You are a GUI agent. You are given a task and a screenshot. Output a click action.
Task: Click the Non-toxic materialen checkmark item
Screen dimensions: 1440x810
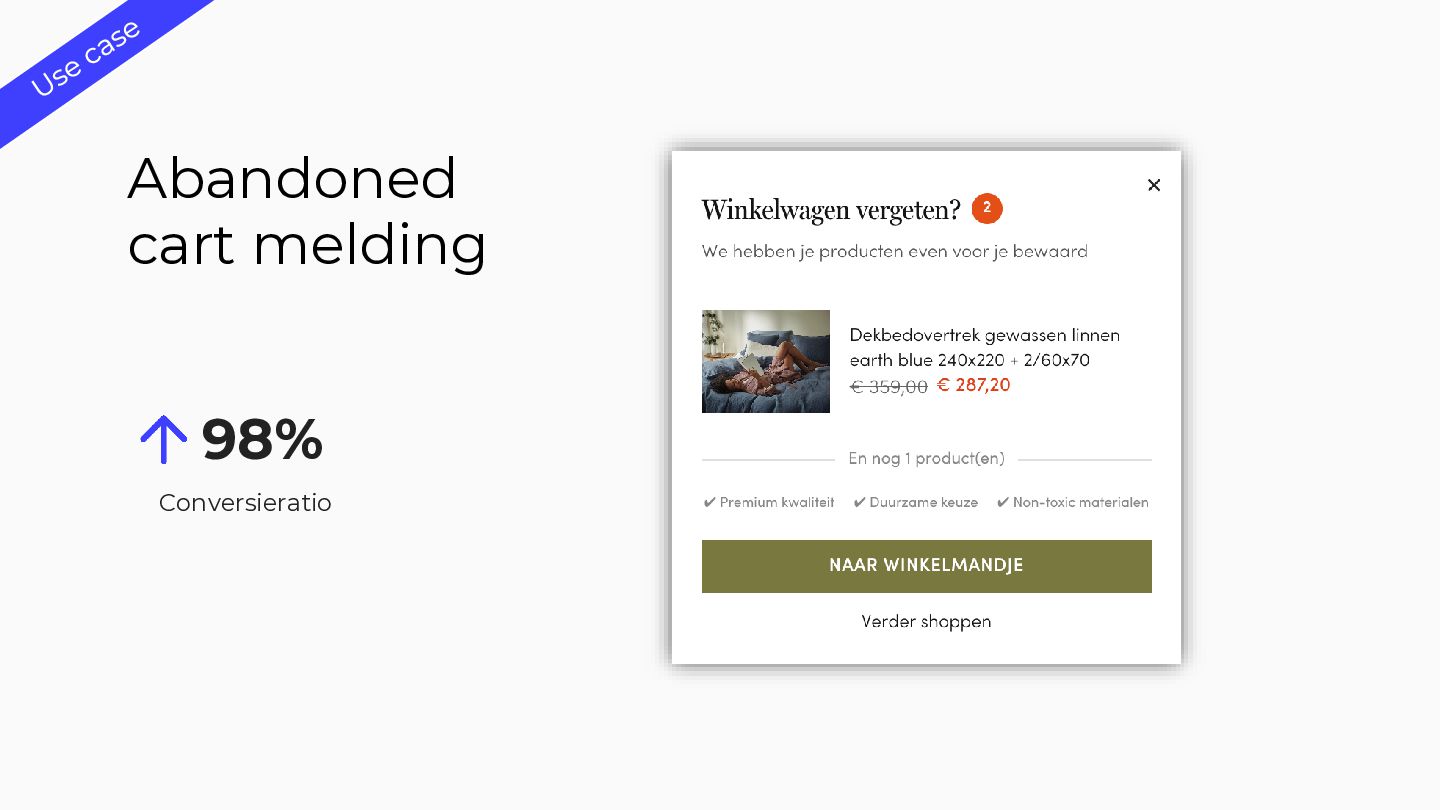click(x=1072, y=502)
